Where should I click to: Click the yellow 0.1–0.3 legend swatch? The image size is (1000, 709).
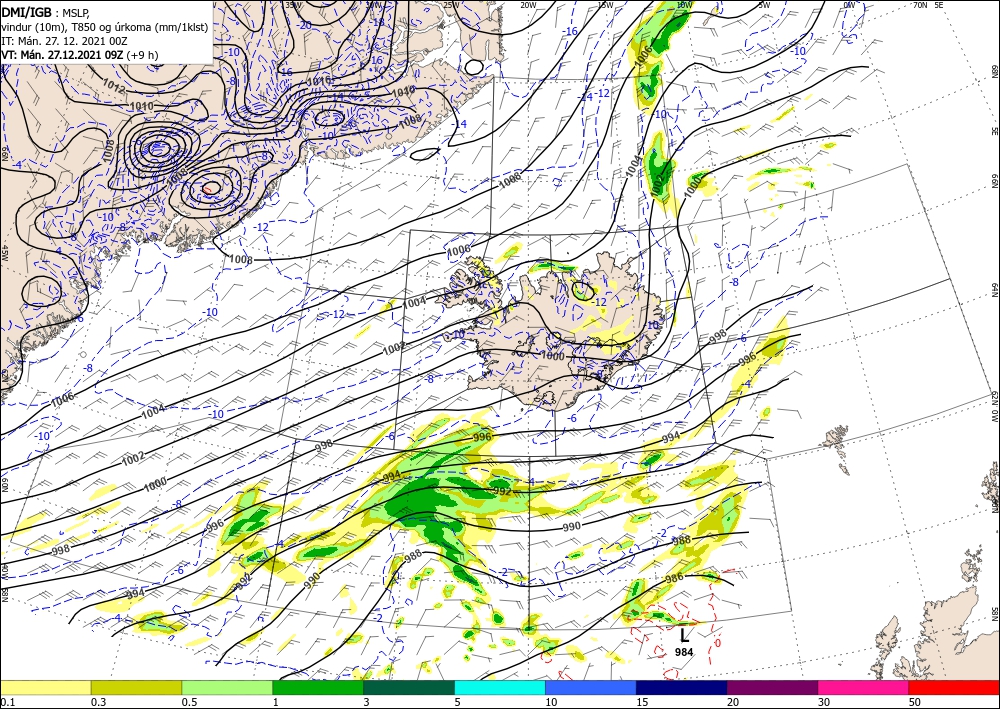pyautogui.click(x=46, y=687)
